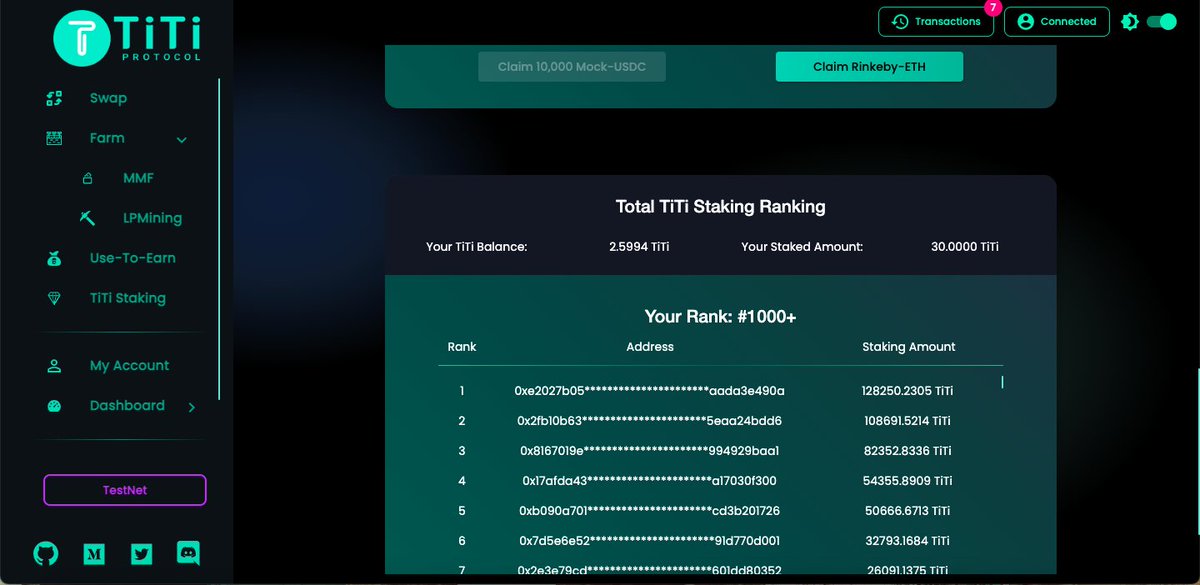1200x585 pixels.
Task: Click the MMF lock icon
Action: click(87, 178)
